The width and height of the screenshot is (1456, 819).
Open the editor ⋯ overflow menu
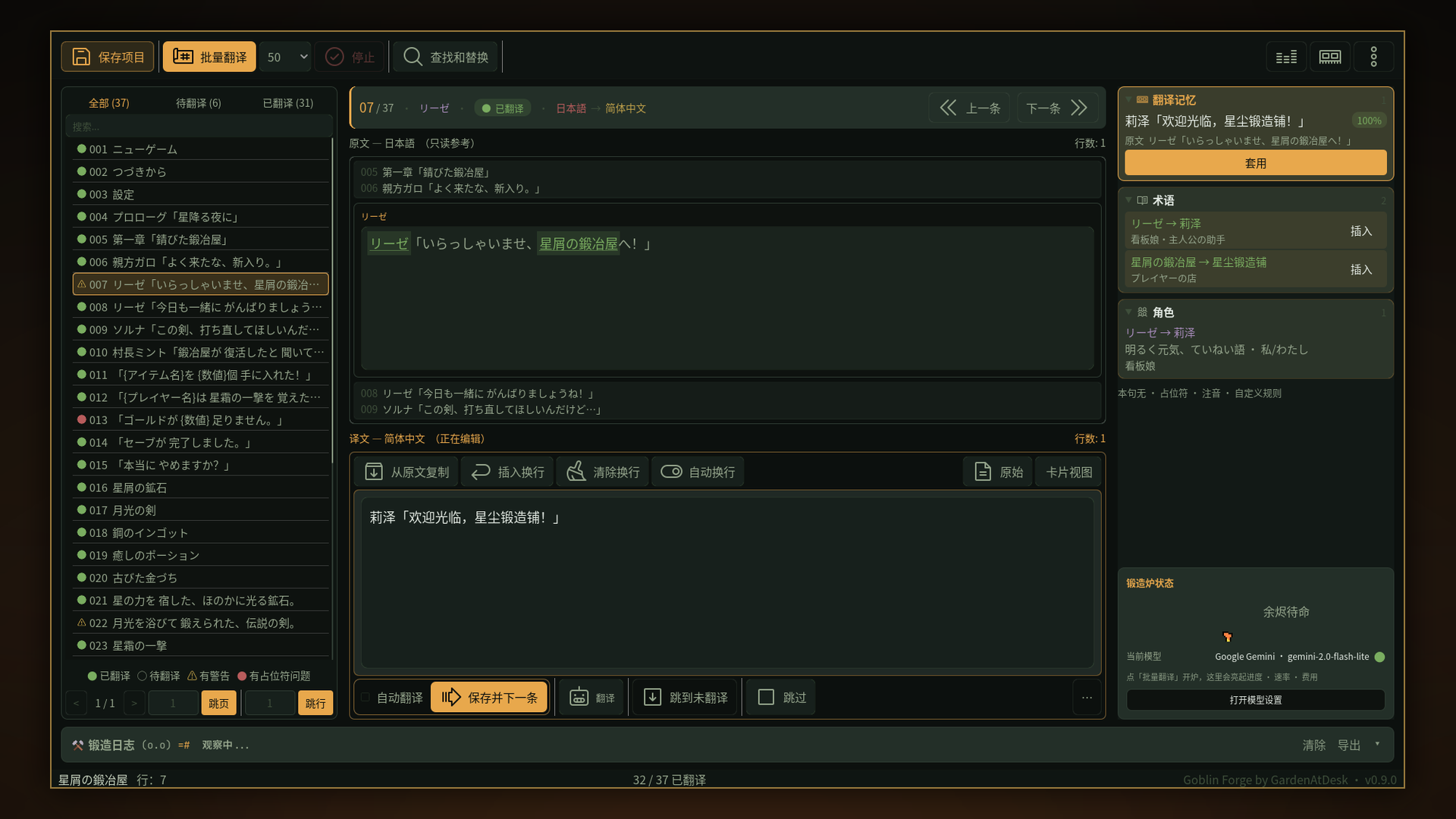click(x=1087, y=698)
